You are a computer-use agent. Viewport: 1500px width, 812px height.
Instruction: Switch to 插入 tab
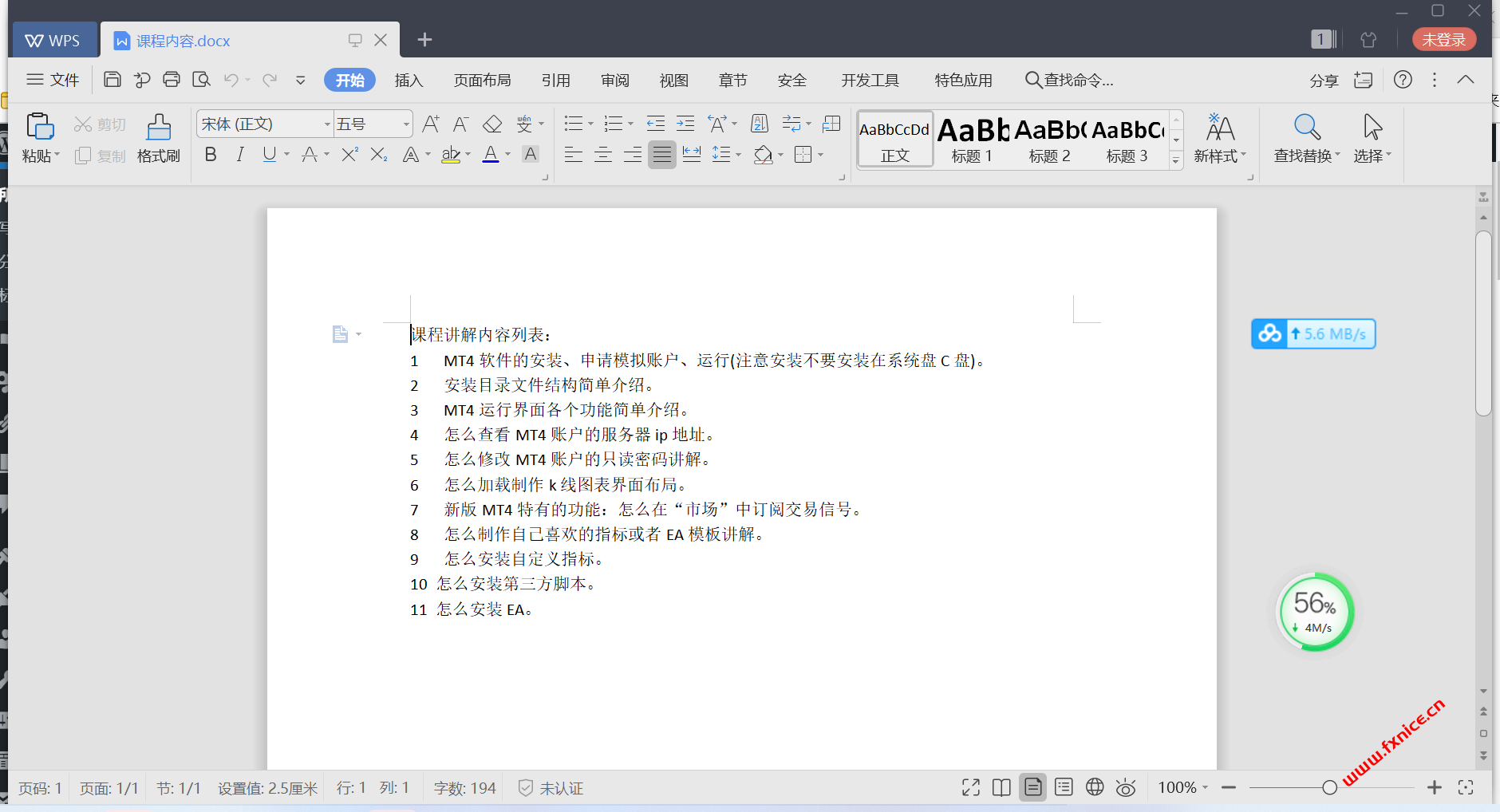pyautogui.click(x=409, y=81)
